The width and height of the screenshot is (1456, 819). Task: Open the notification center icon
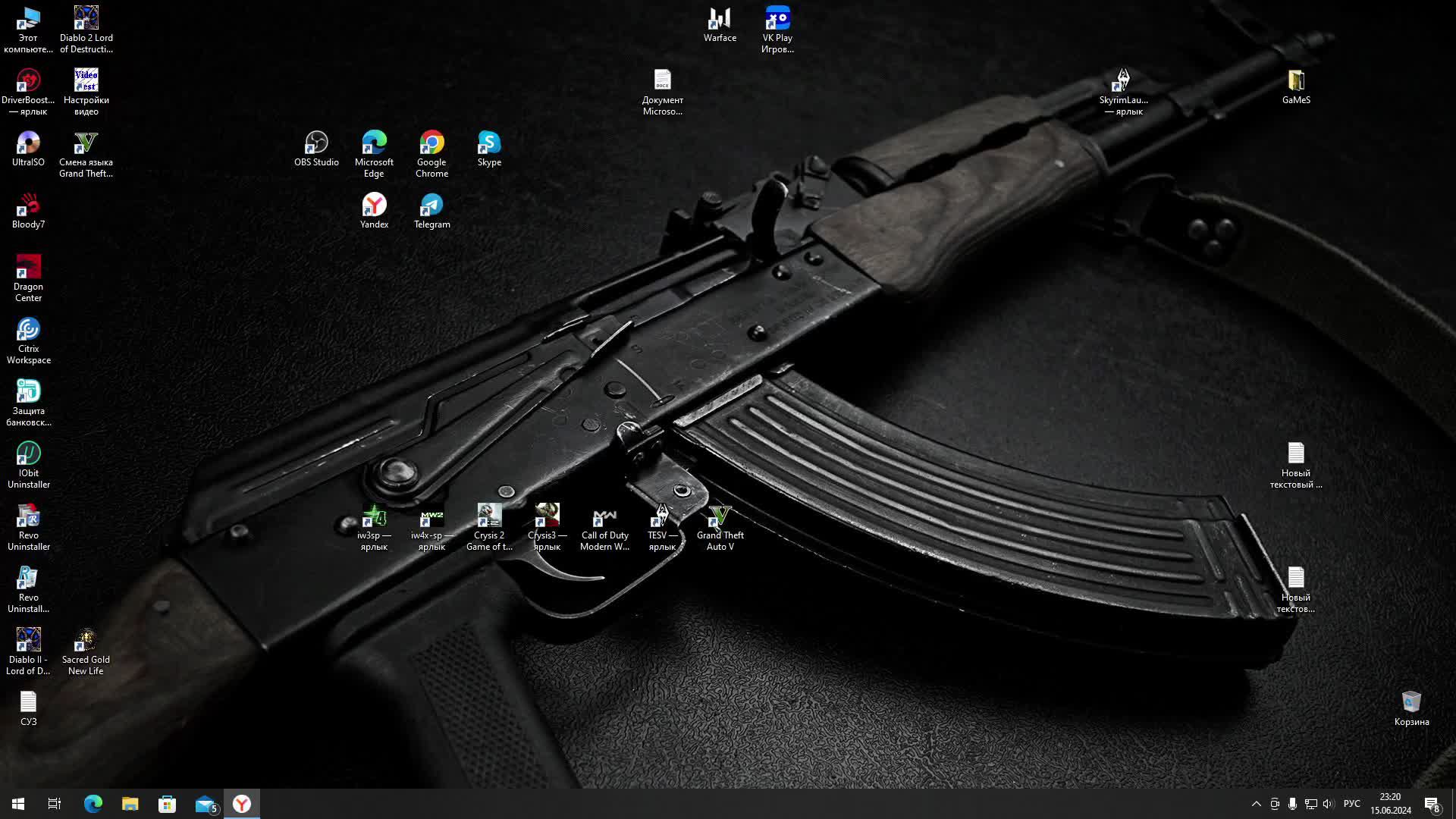[1432, 804]
